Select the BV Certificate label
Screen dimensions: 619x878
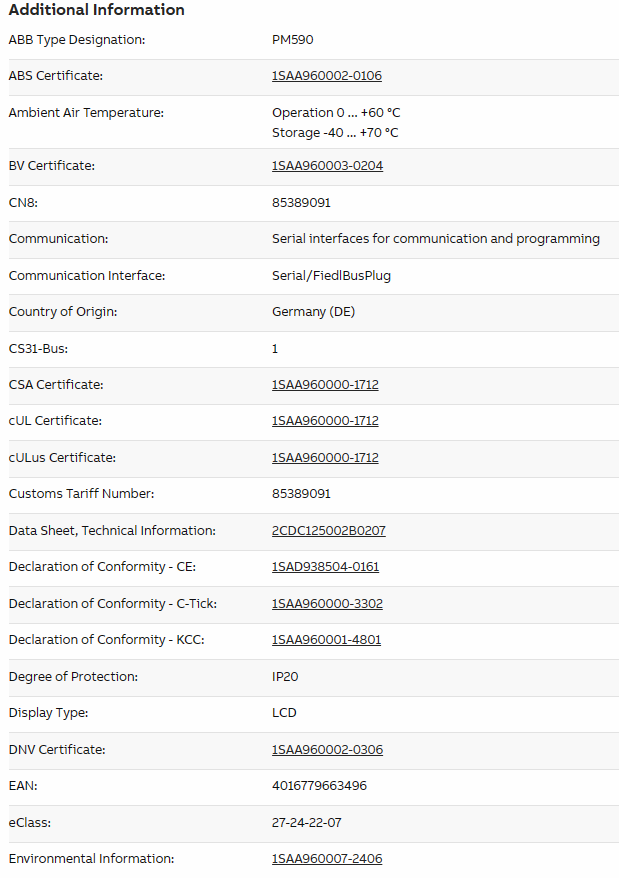coord(52,166)
